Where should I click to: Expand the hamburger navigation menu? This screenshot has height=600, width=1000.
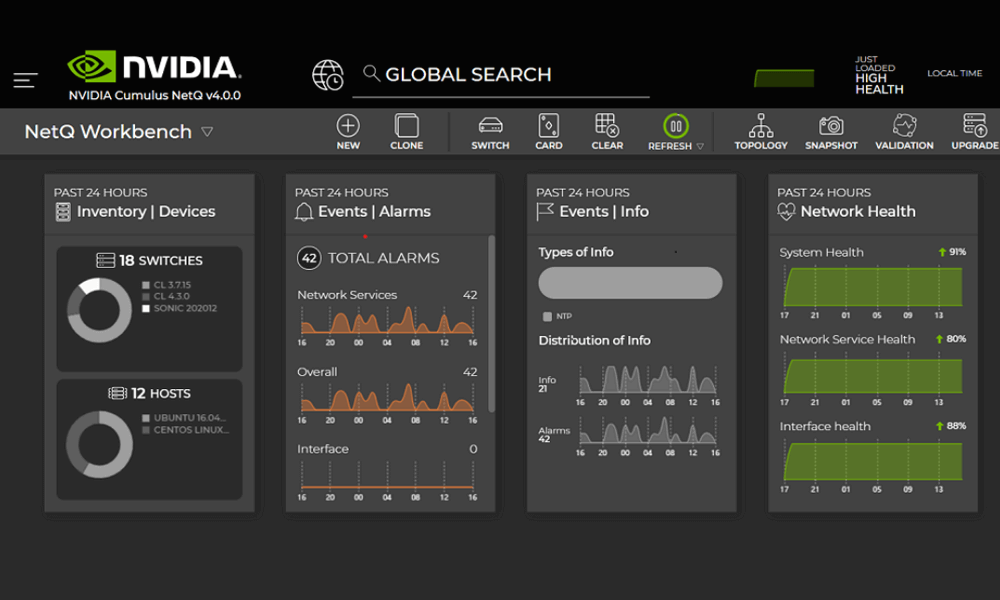click(24, 80)
